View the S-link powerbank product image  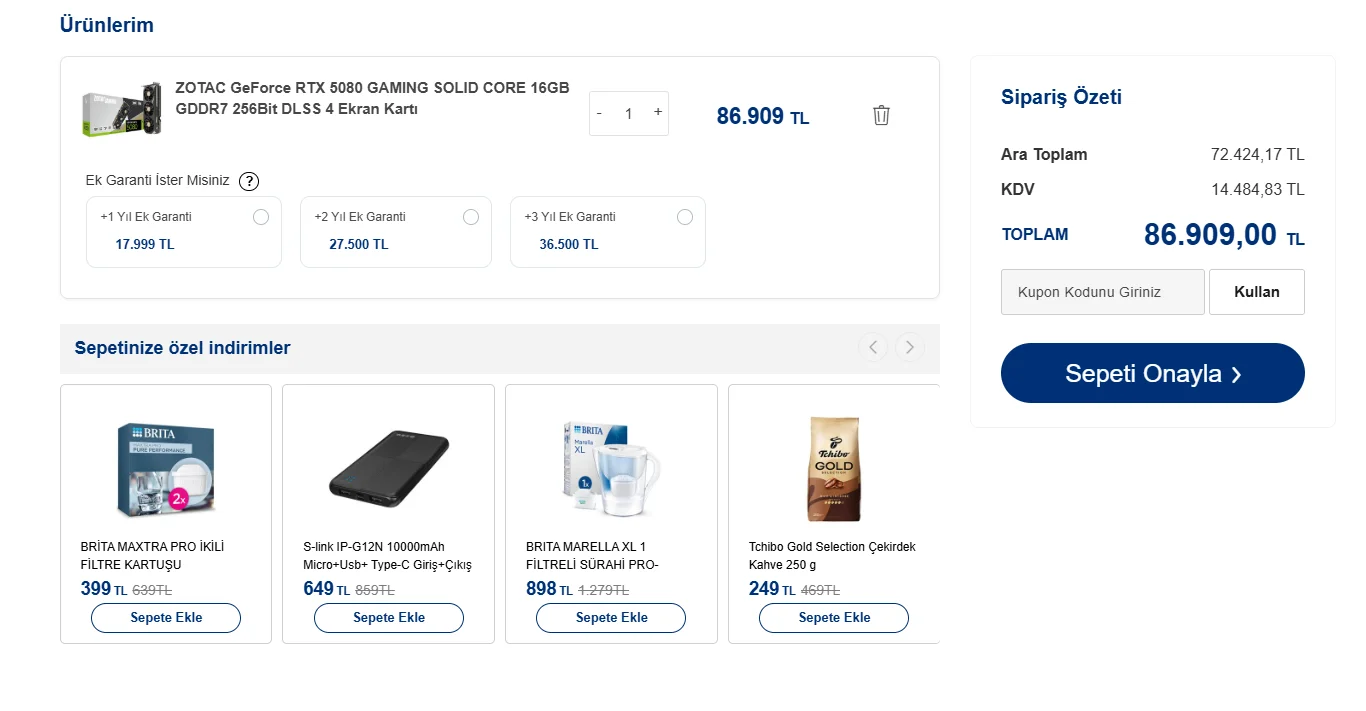[389, 465]
